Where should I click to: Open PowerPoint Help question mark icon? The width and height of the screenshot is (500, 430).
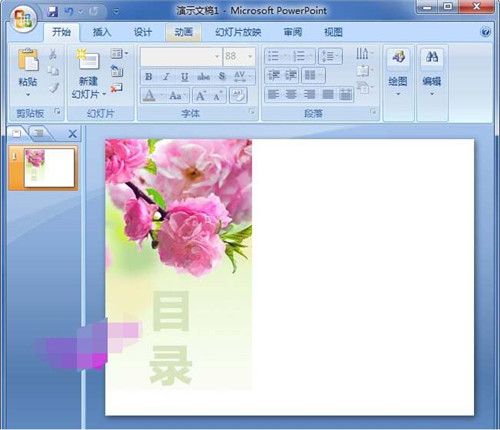tap(485, 32)
